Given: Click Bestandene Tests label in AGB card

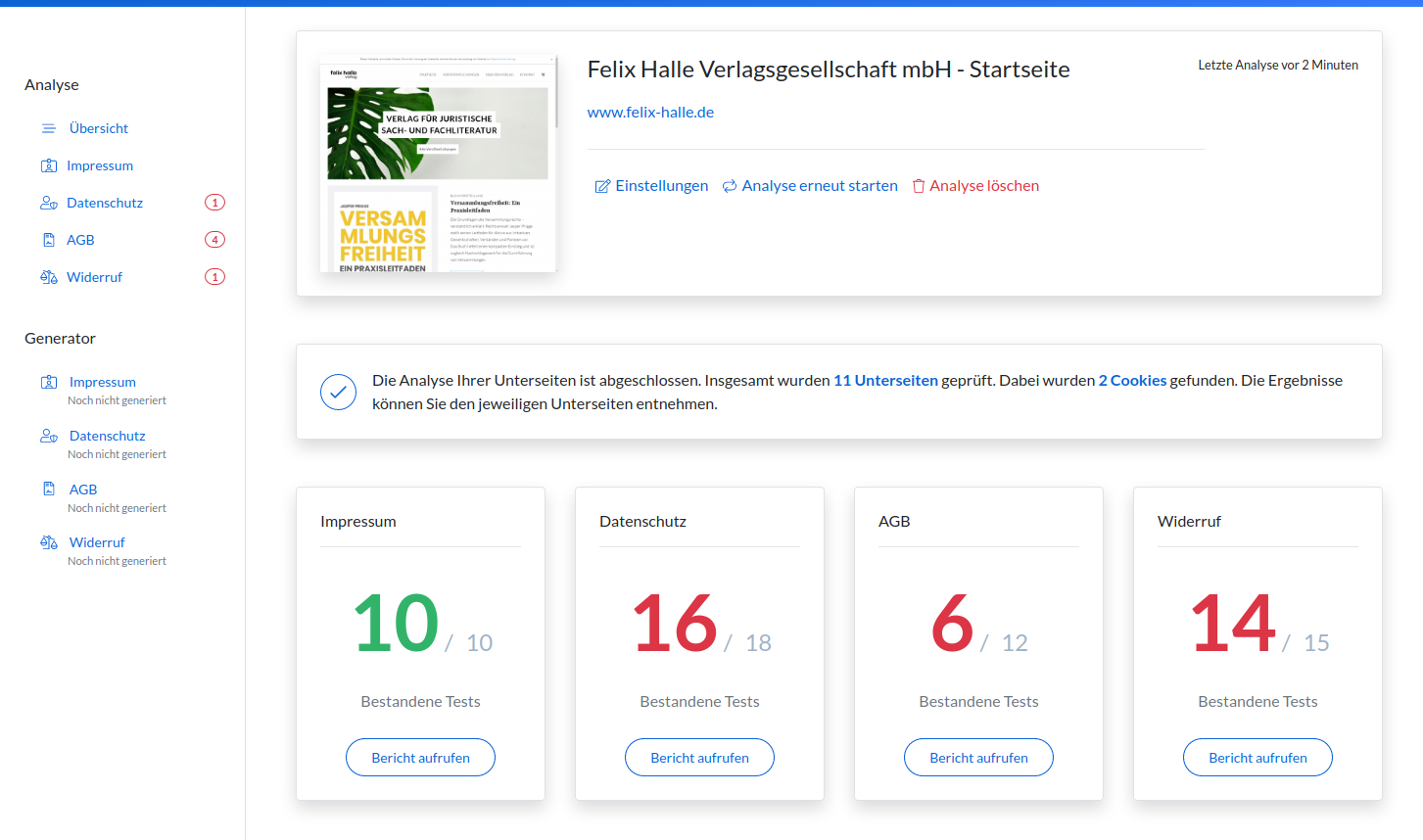Looking at the screenshot, I should tap(978, 702).
